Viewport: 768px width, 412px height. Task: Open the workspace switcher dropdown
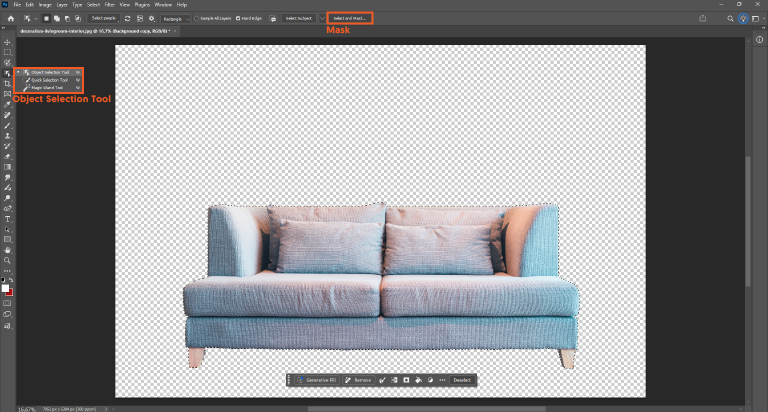pos(756,19)
